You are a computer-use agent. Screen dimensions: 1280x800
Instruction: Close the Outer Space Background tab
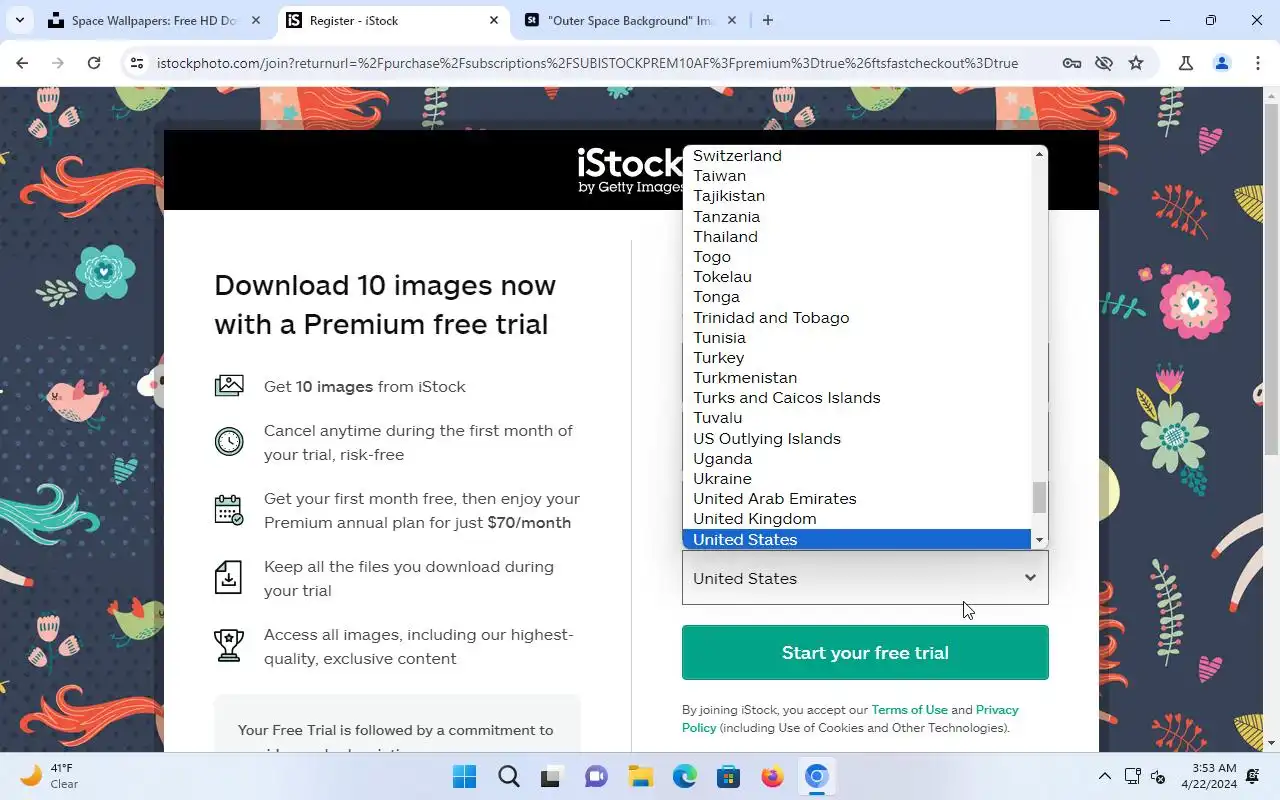731,20
